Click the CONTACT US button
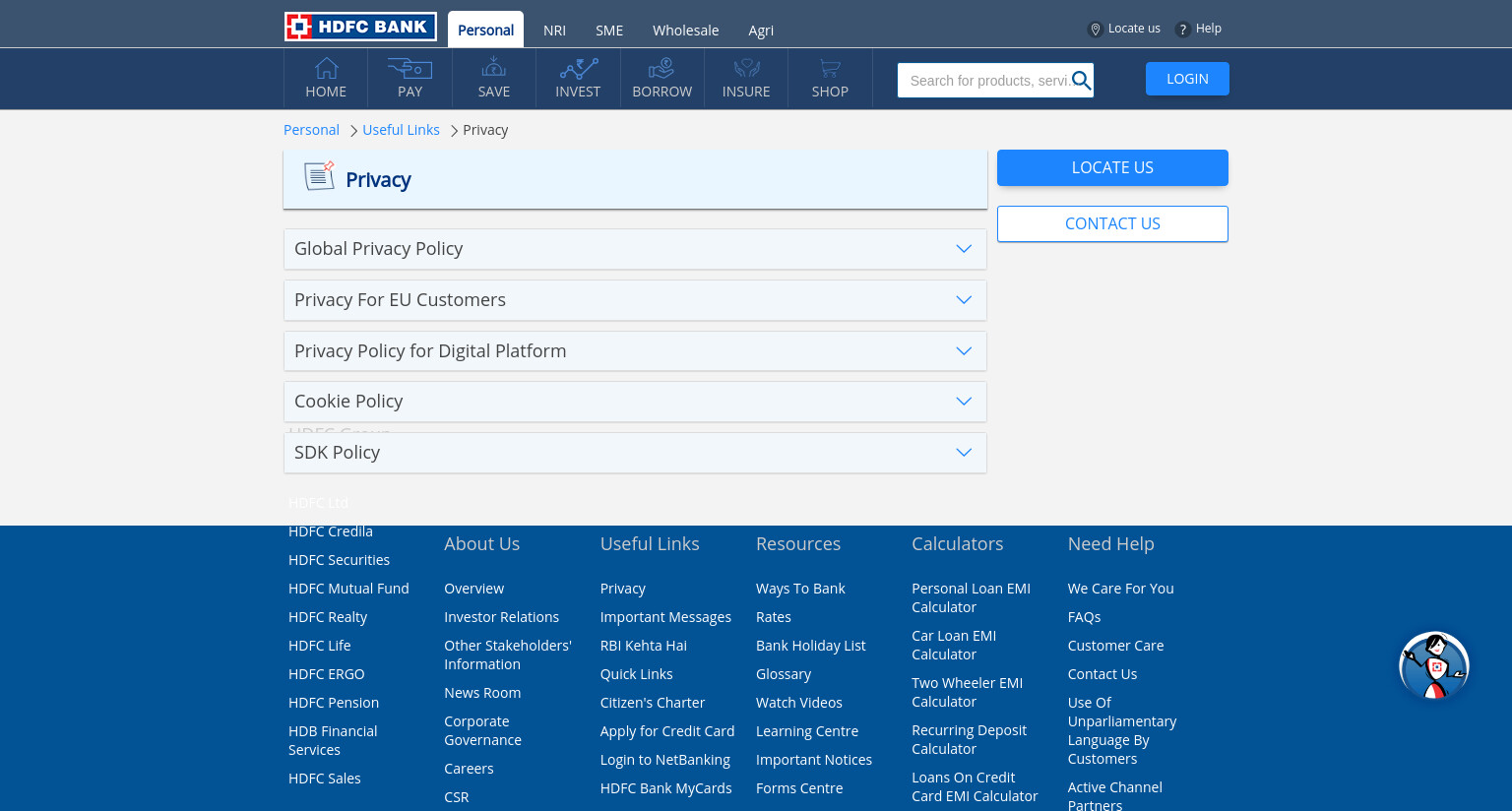Image resolution: width=1512 pixels, height=811 pixels. pyautogui.click(x=1112, y=223)
